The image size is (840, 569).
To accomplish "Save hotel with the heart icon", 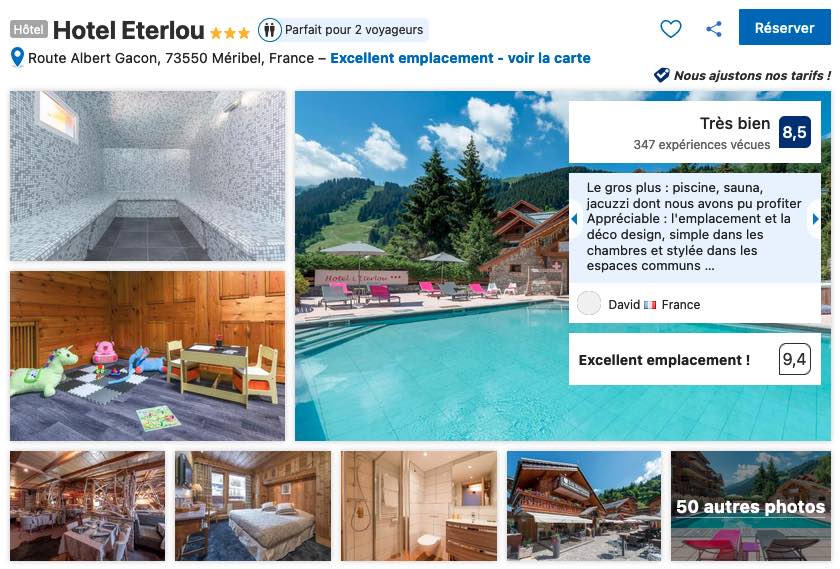I will point(670,28).
